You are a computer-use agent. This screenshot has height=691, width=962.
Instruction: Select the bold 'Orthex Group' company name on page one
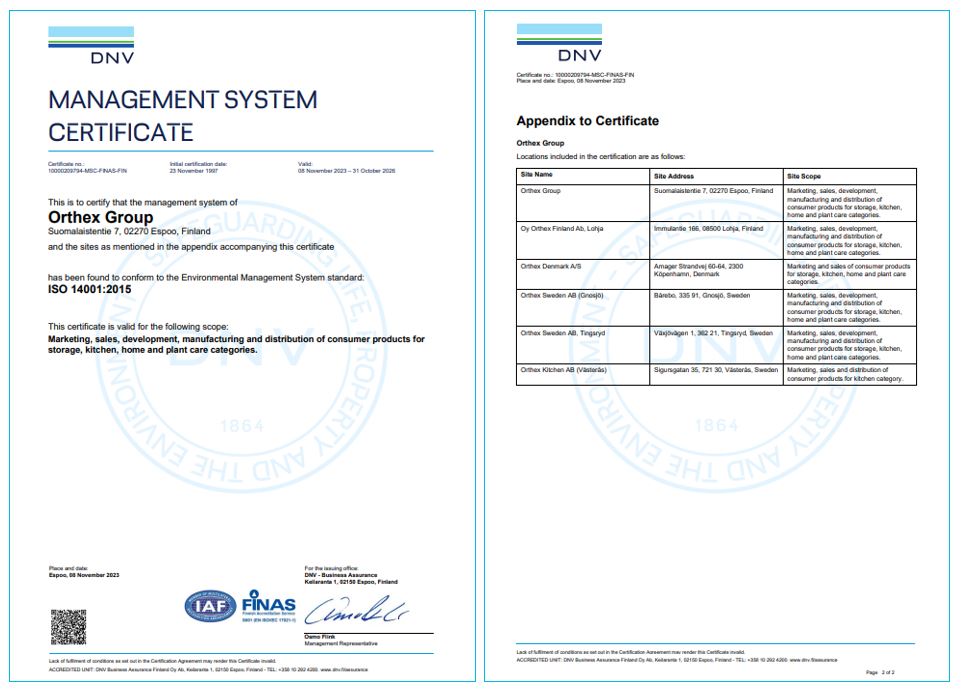point(101,217)
